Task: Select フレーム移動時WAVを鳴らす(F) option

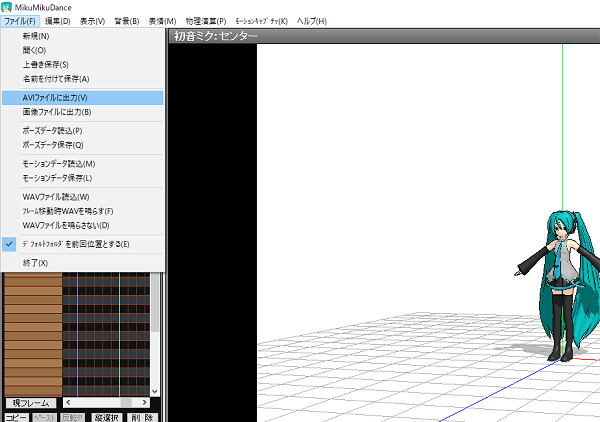Action: (x=83, y=211)
